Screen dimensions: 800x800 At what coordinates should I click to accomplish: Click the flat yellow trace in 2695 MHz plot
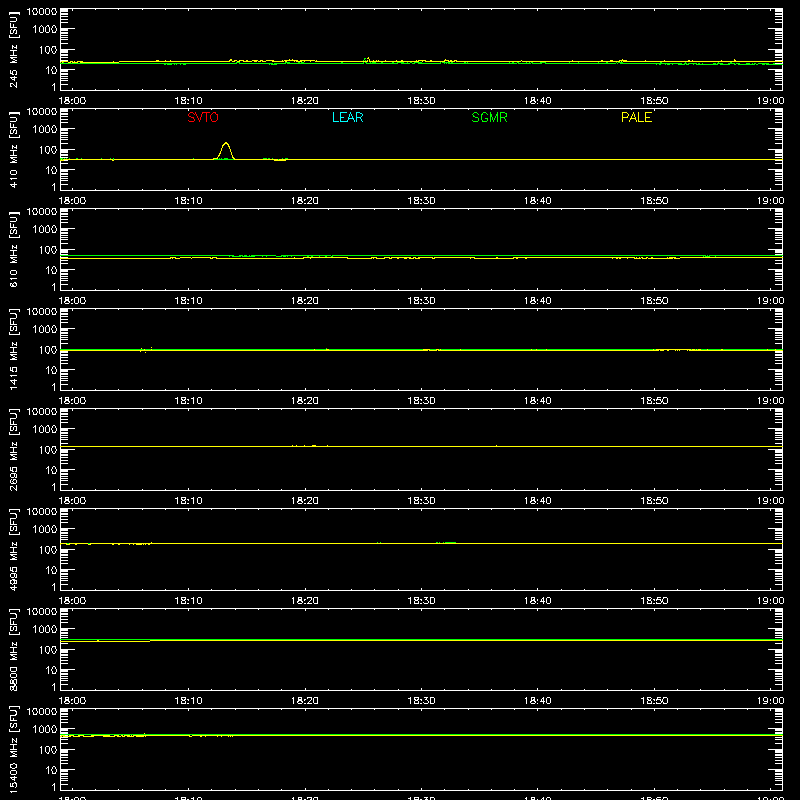click(421, 446)
